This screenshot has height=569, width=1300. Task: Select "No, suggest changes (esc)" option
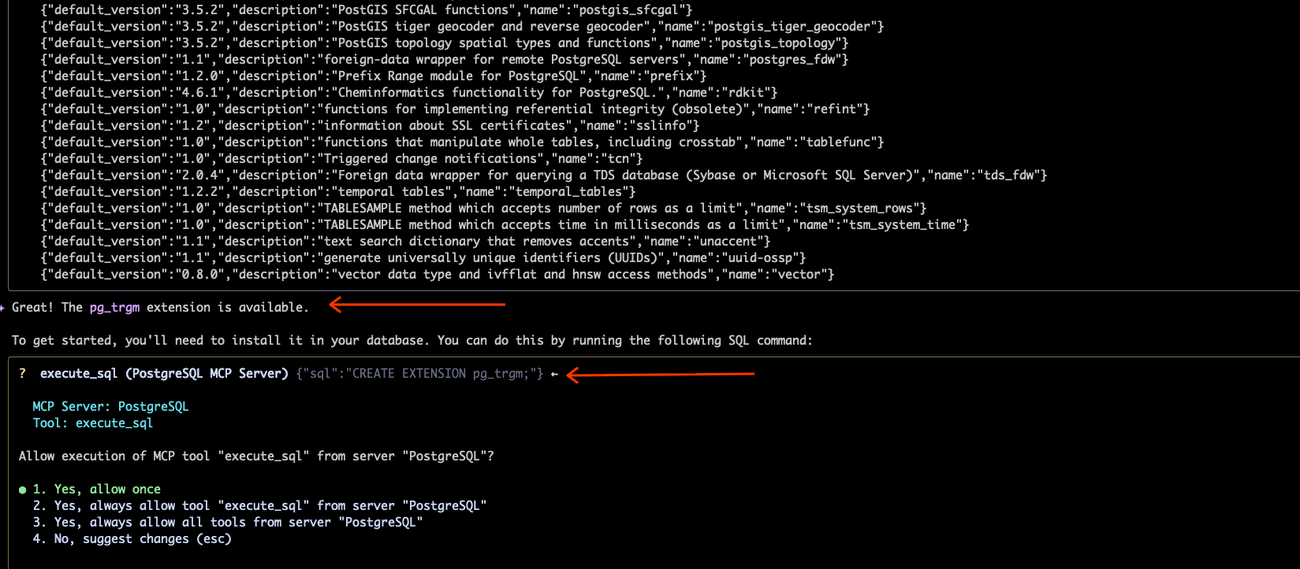(131, 538)
